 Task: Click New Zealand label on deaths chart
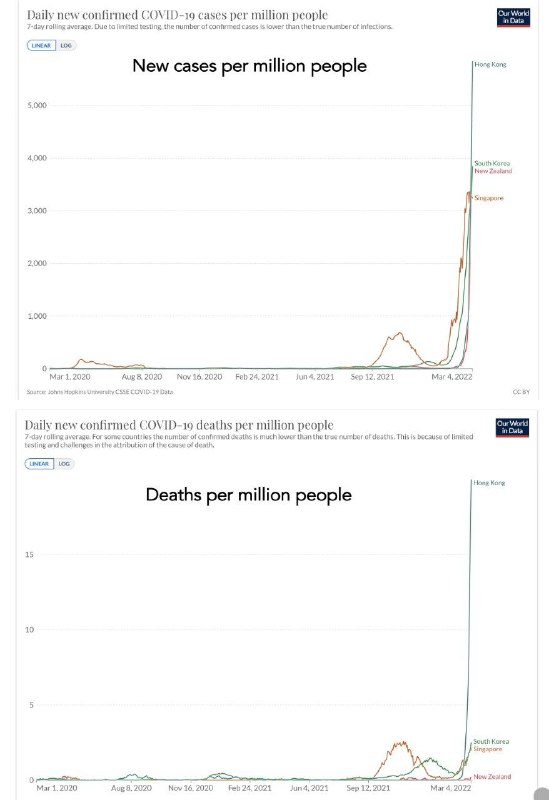(x=492, y=777)
